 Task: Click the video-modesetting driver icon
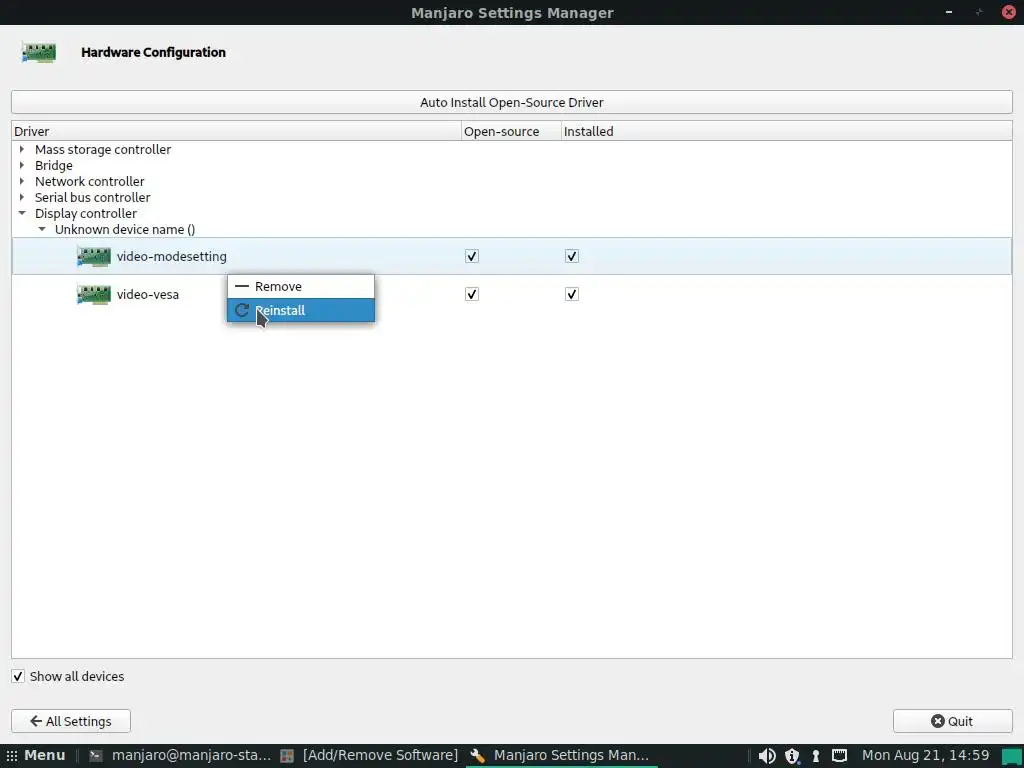coord(93,257)
